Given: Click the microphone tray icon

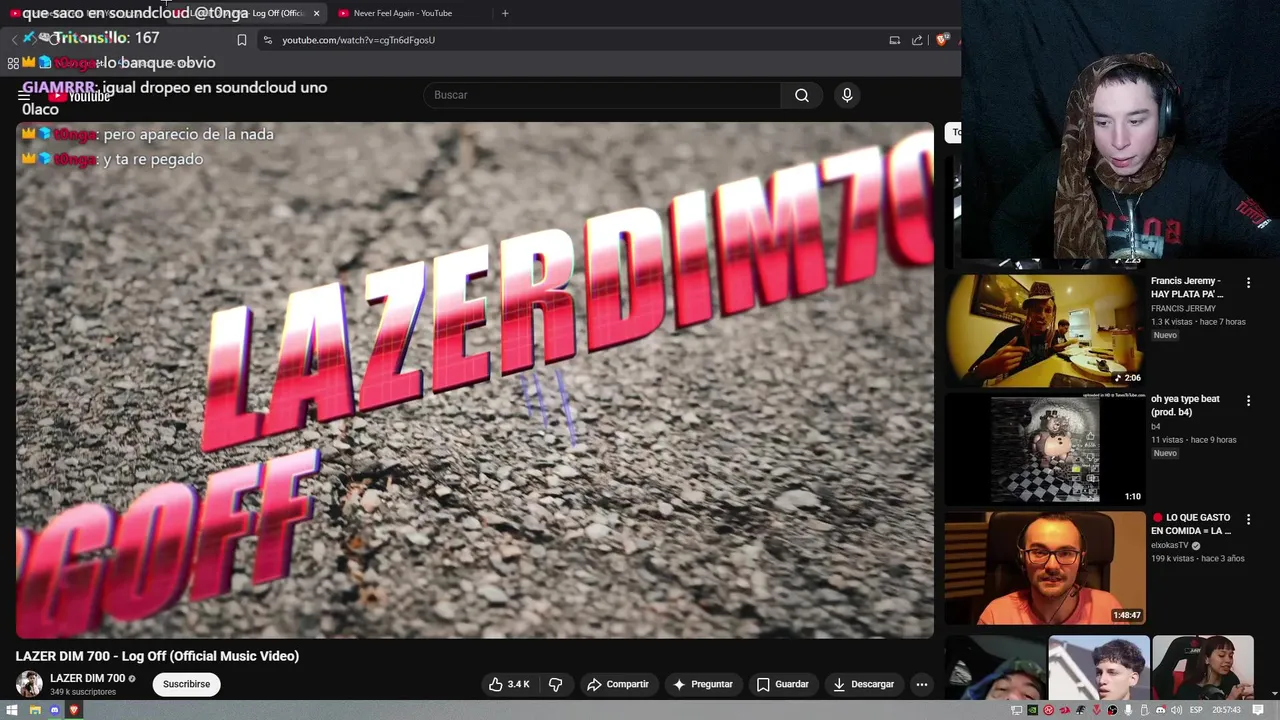Looking at the screenshot, I should coord(1128,710).
